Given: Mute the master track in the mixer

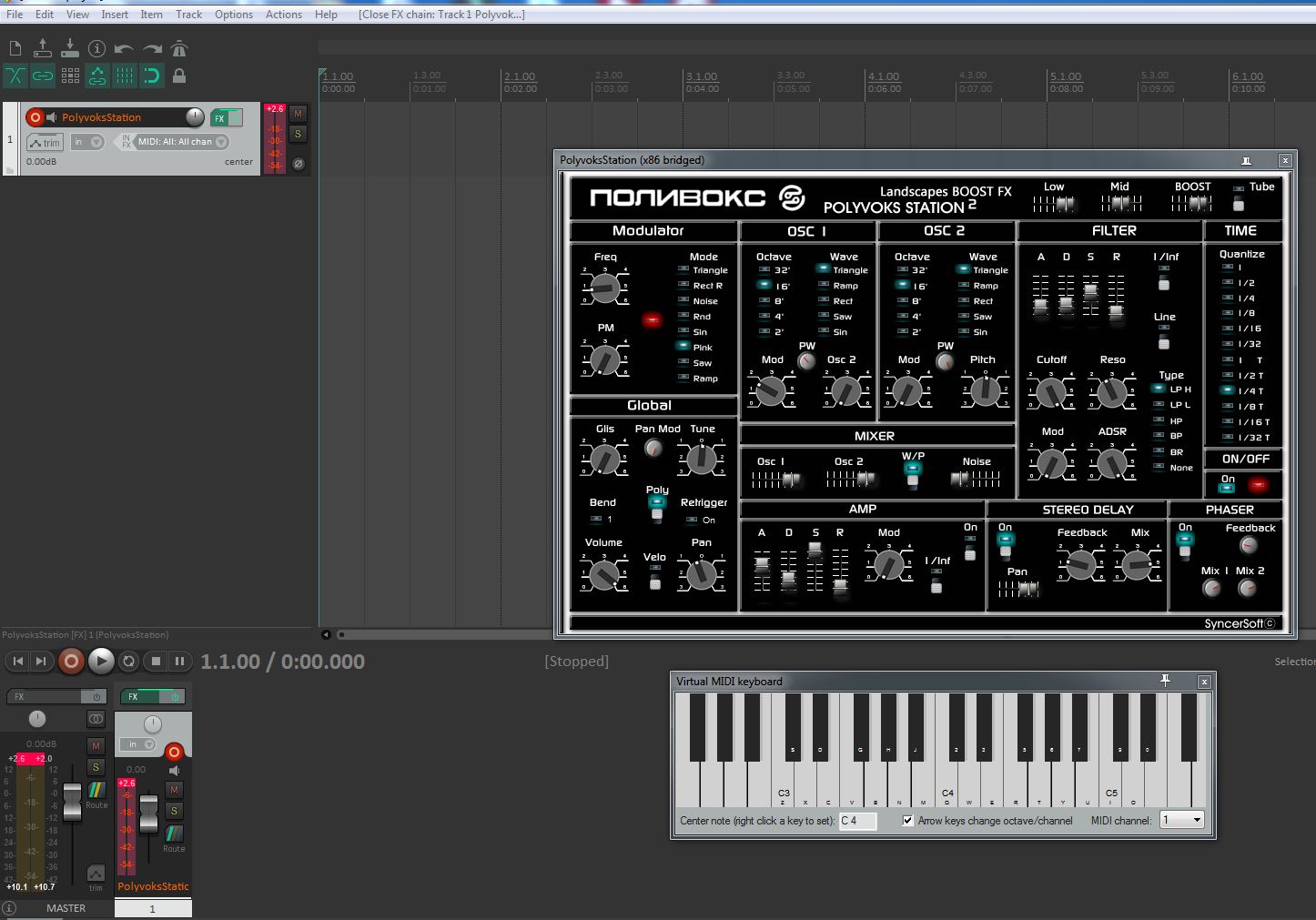Looking at the screenshot, I should point(96,746).
